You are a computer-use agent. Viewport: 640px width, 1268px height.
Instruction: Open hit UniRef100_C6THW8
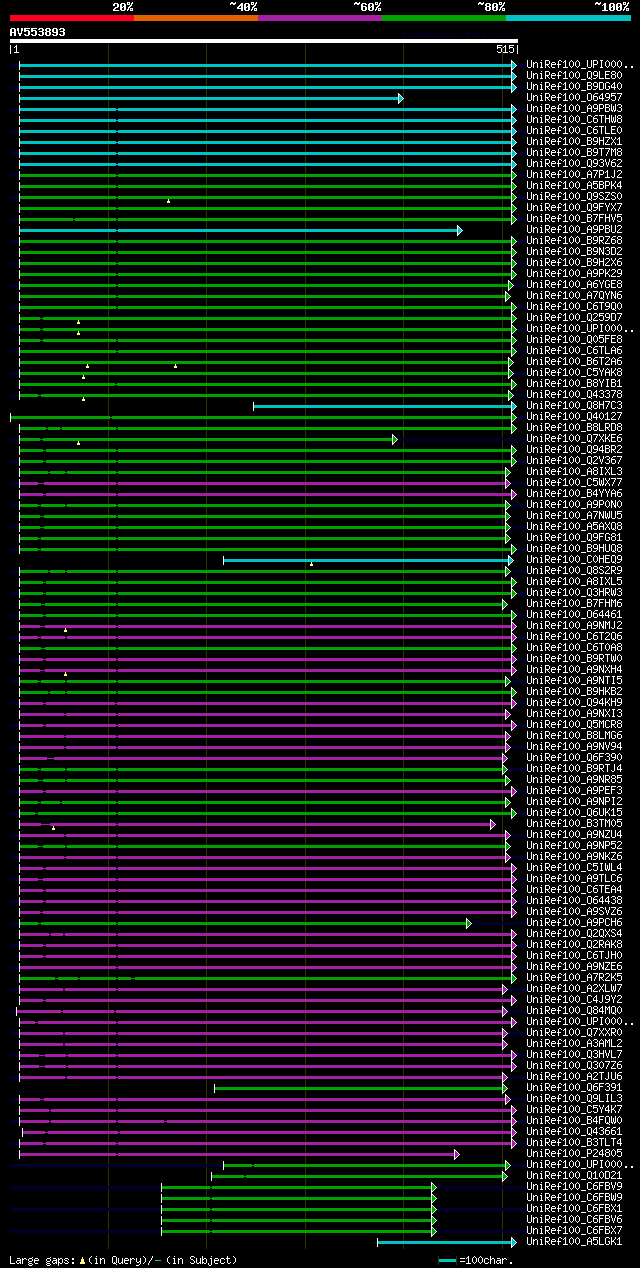(574, 120)
